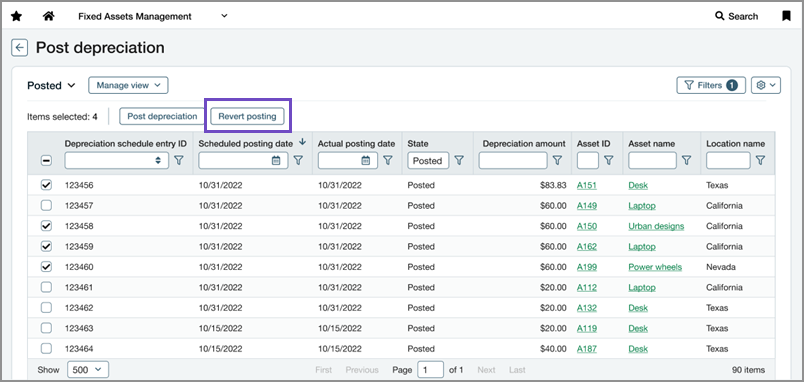Check the row 123461 checkbox
804x382 pixels.
pos(46,288)
